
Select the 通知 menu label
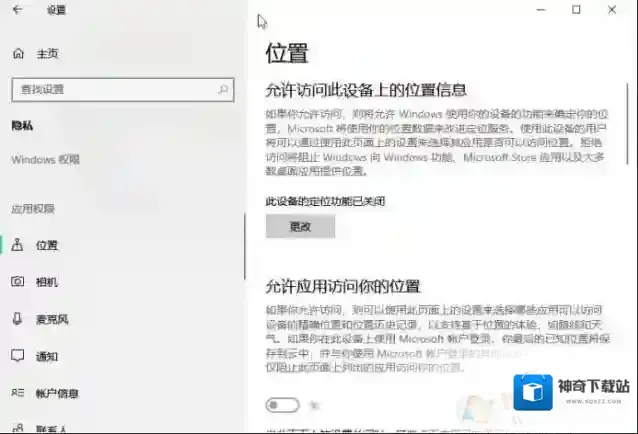pos(47,356)
